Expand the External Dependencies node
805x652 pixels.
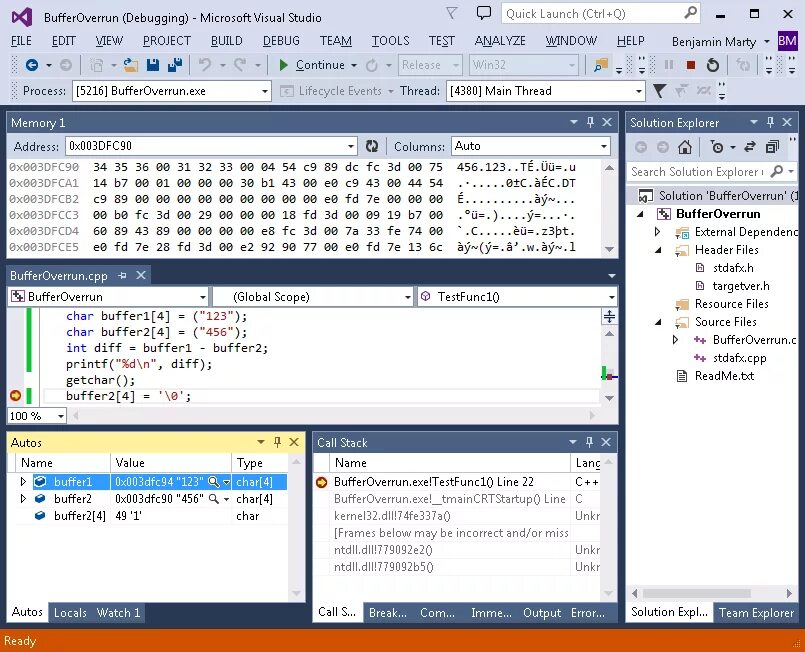pyautogui.click(x=658, y=232)
